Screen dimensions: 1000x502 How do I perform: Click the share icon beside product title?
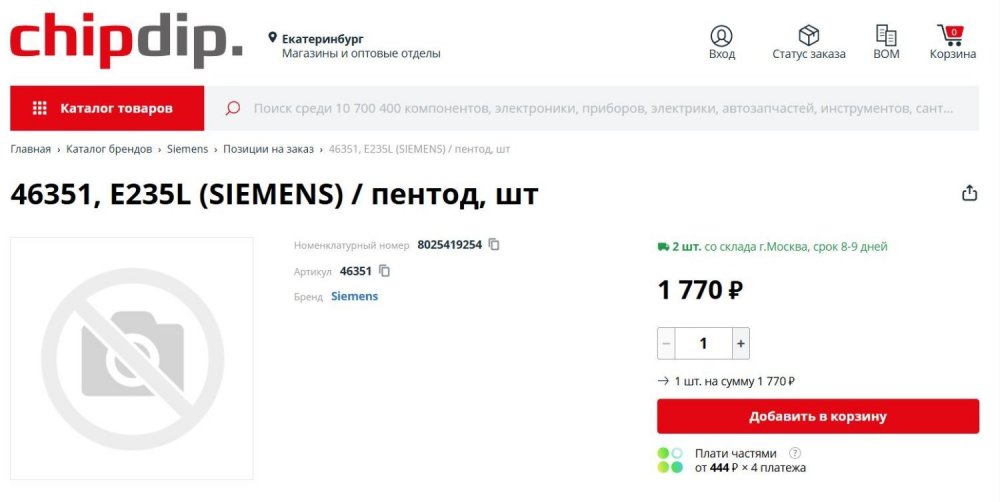pos(969,194)
